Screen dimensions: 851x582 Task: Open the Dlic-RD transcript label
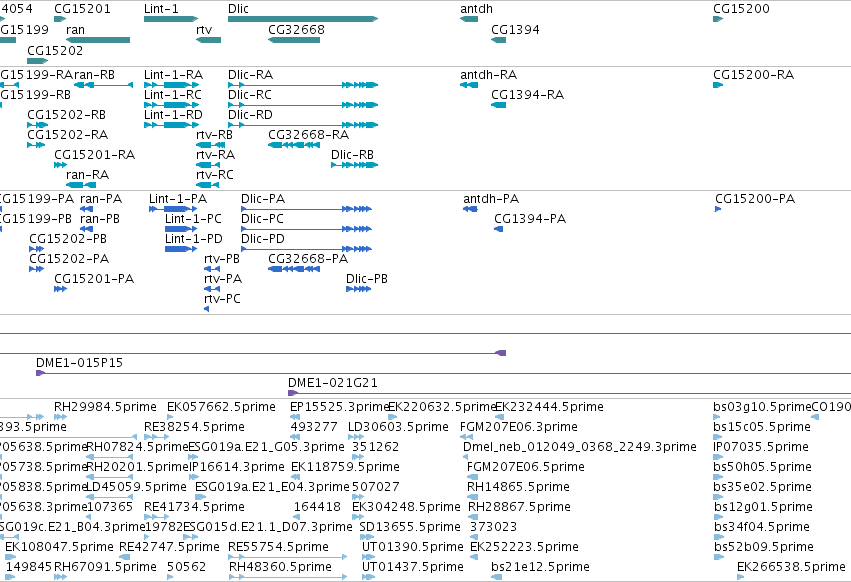(x=250, y=115)
